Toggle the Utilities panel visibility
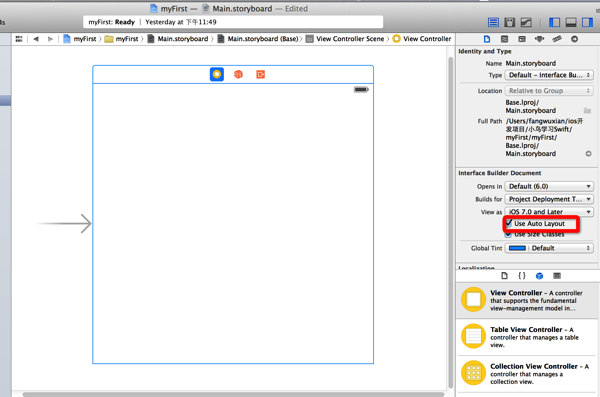This screenshot has height=397, width=600. 587,23
